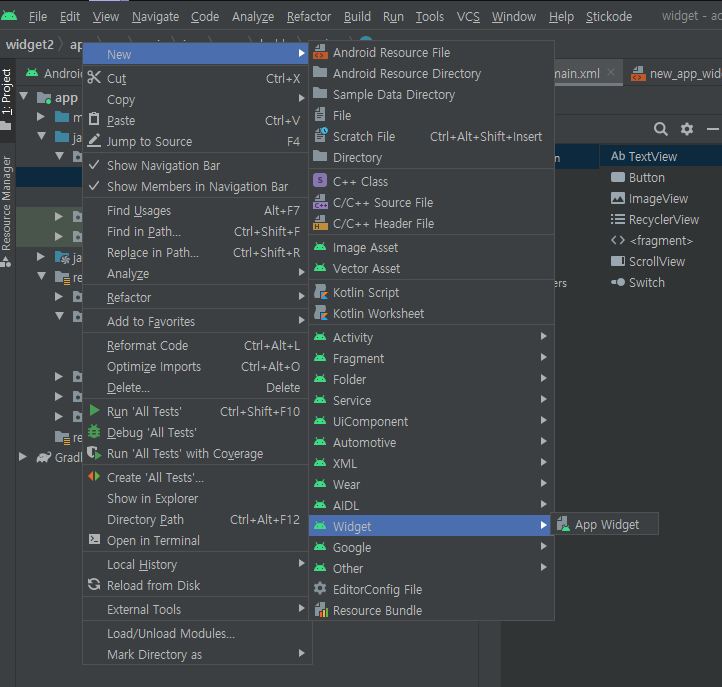Expand the Copy submenu arrow
Screen dimensions: 722x687
301,98
